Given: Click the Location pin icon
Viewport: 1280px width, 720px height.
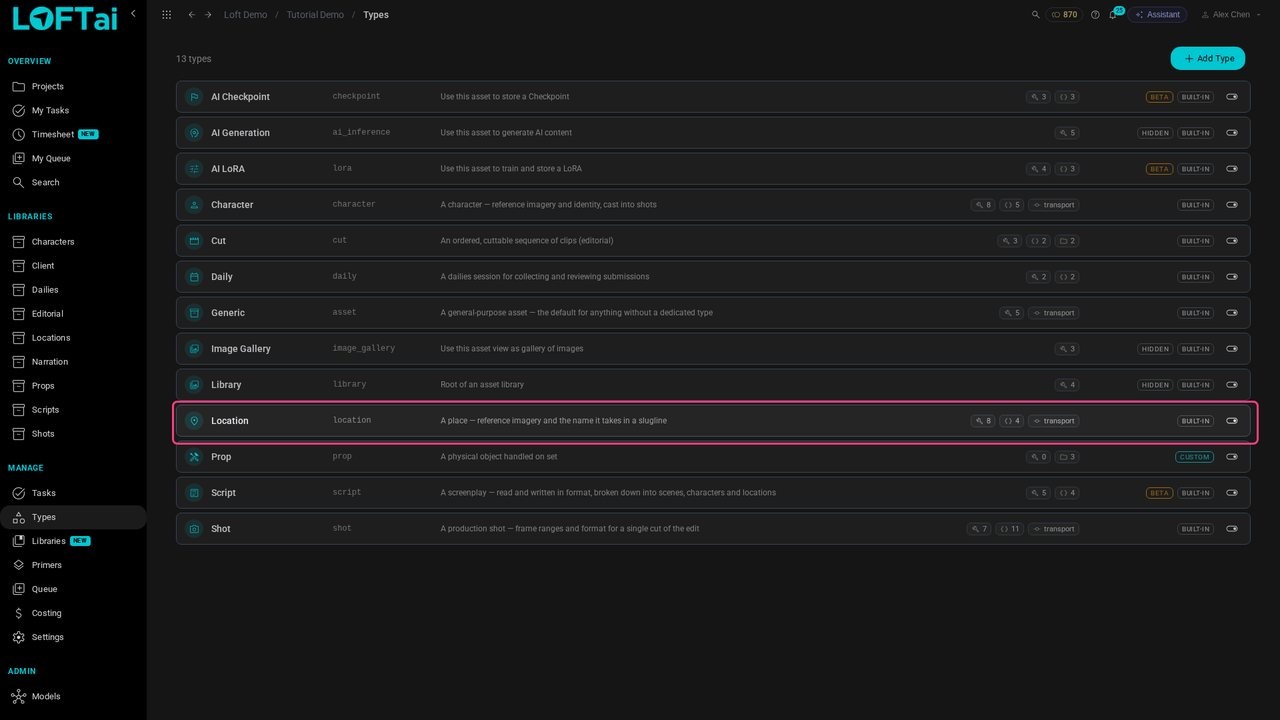Looking at the screenshot, I should click(194, 421).
